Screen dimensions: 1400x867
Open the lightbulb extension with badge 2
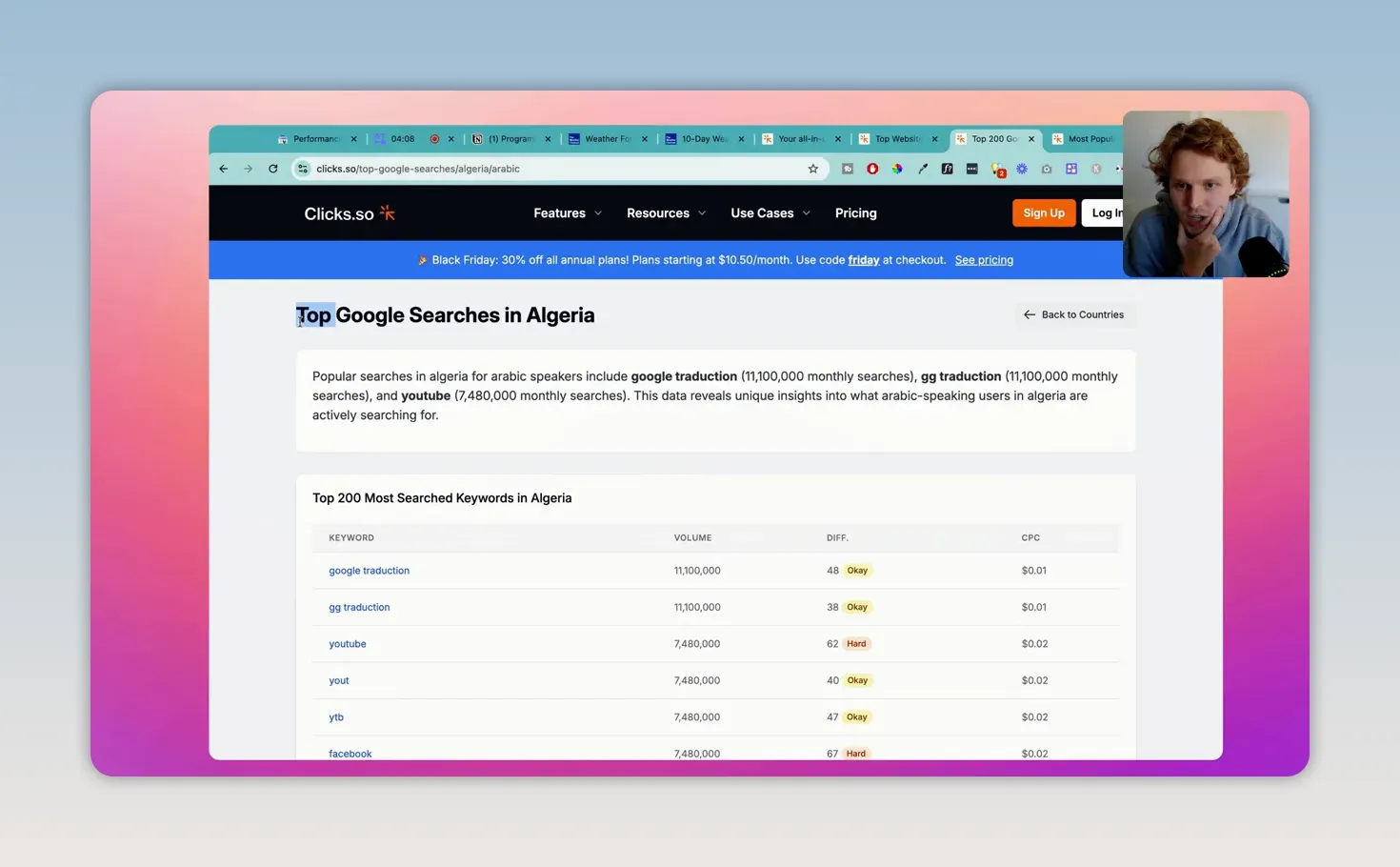(x=997, y=170)
